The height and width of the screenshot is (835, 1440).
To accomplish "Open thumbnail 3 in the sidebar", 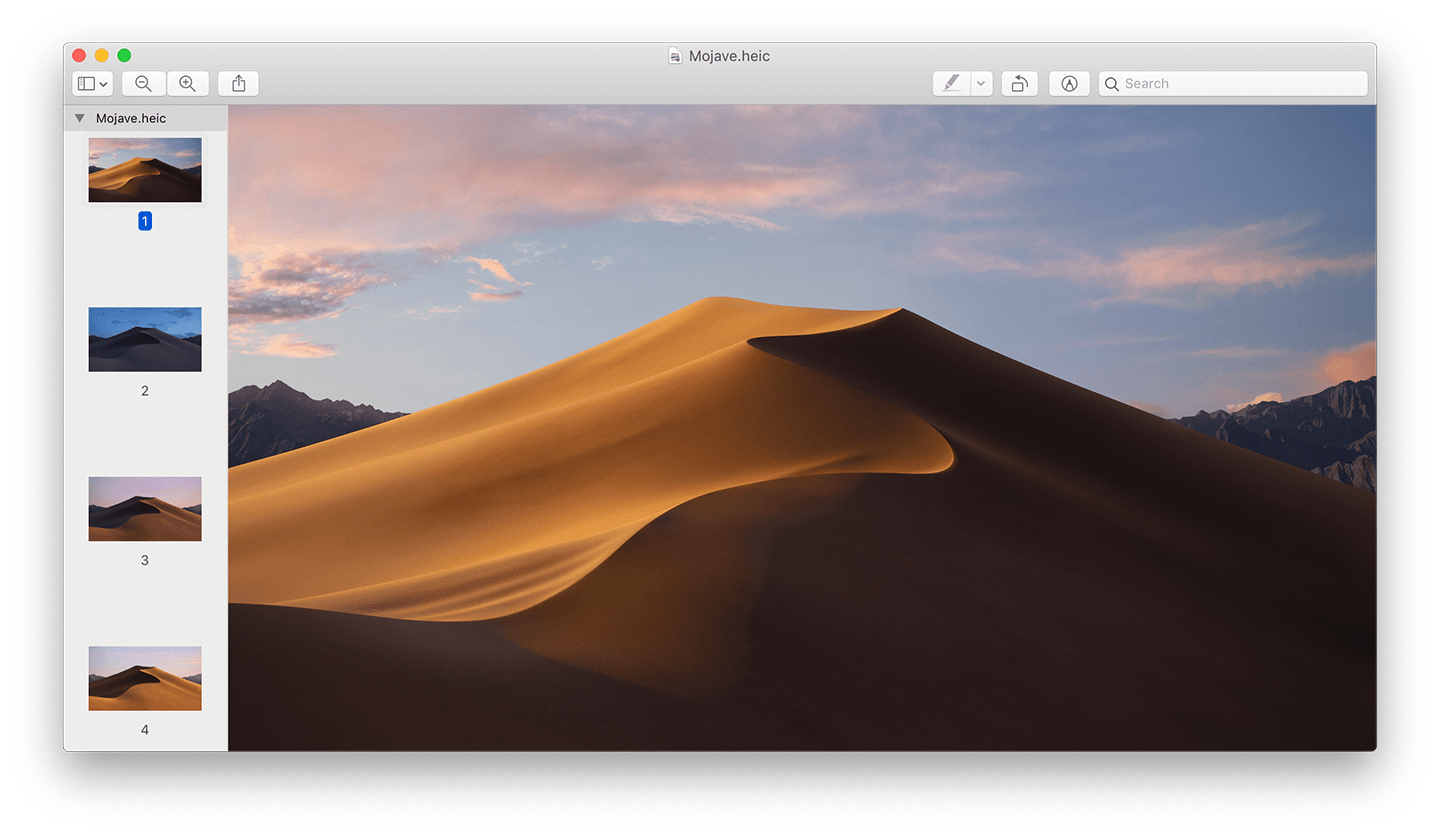I will pyautogui.click(x=145, y=509).
